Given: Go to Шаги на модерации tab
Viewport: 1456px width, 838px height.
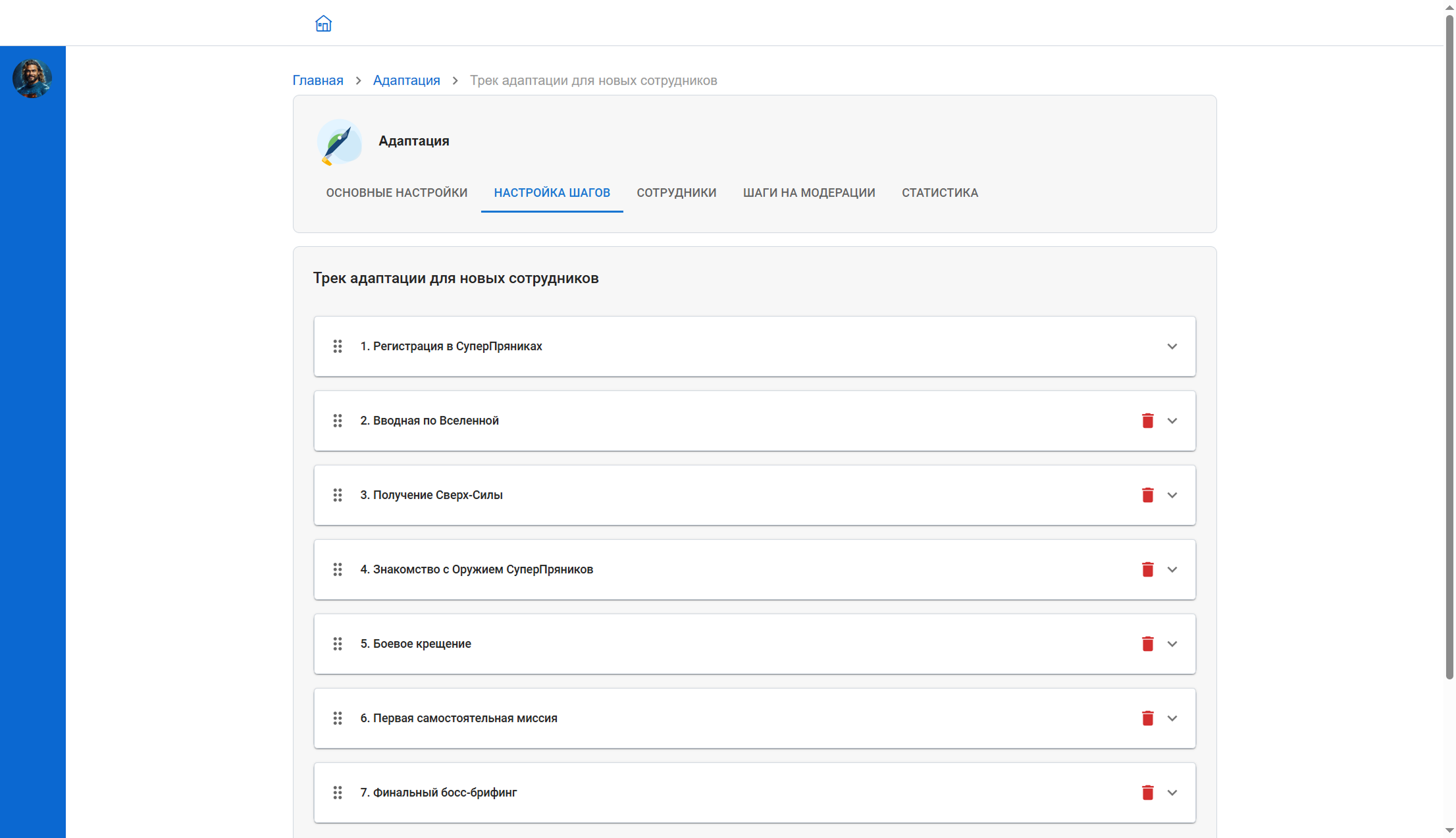Looking at the screenshot, I should pyautogui.click(x=809, y=193).
